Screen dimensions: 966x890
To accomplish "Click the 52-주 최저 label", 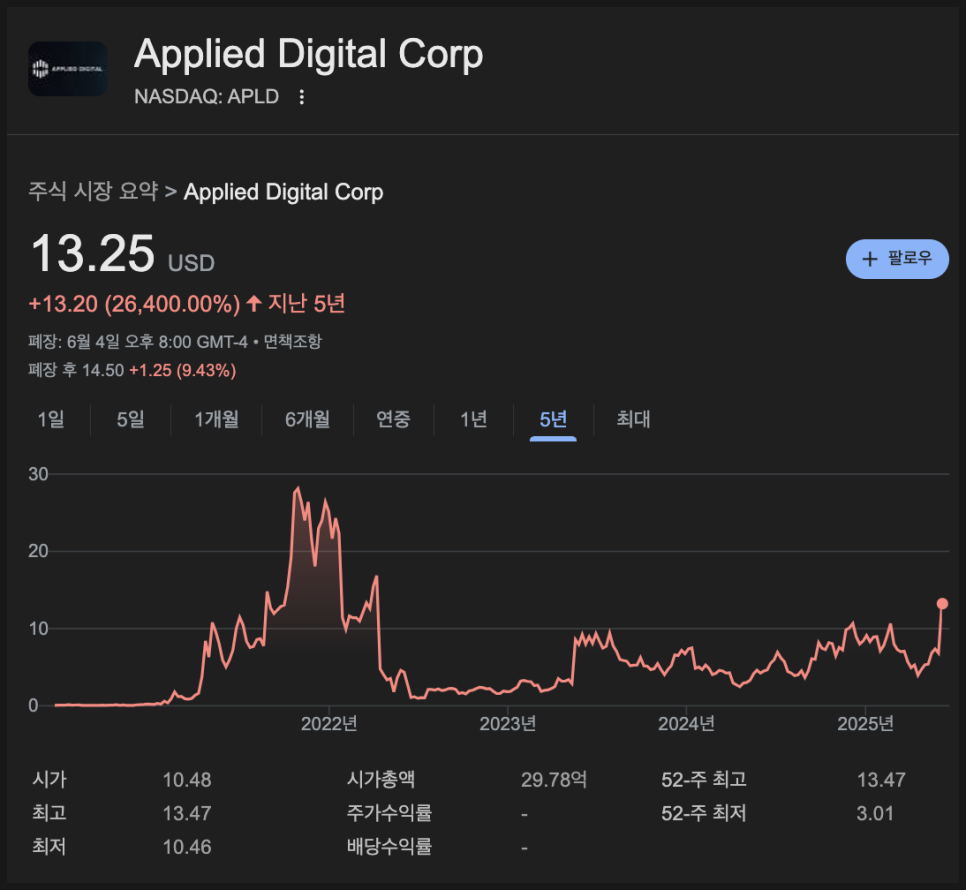I will click(704, 814).
